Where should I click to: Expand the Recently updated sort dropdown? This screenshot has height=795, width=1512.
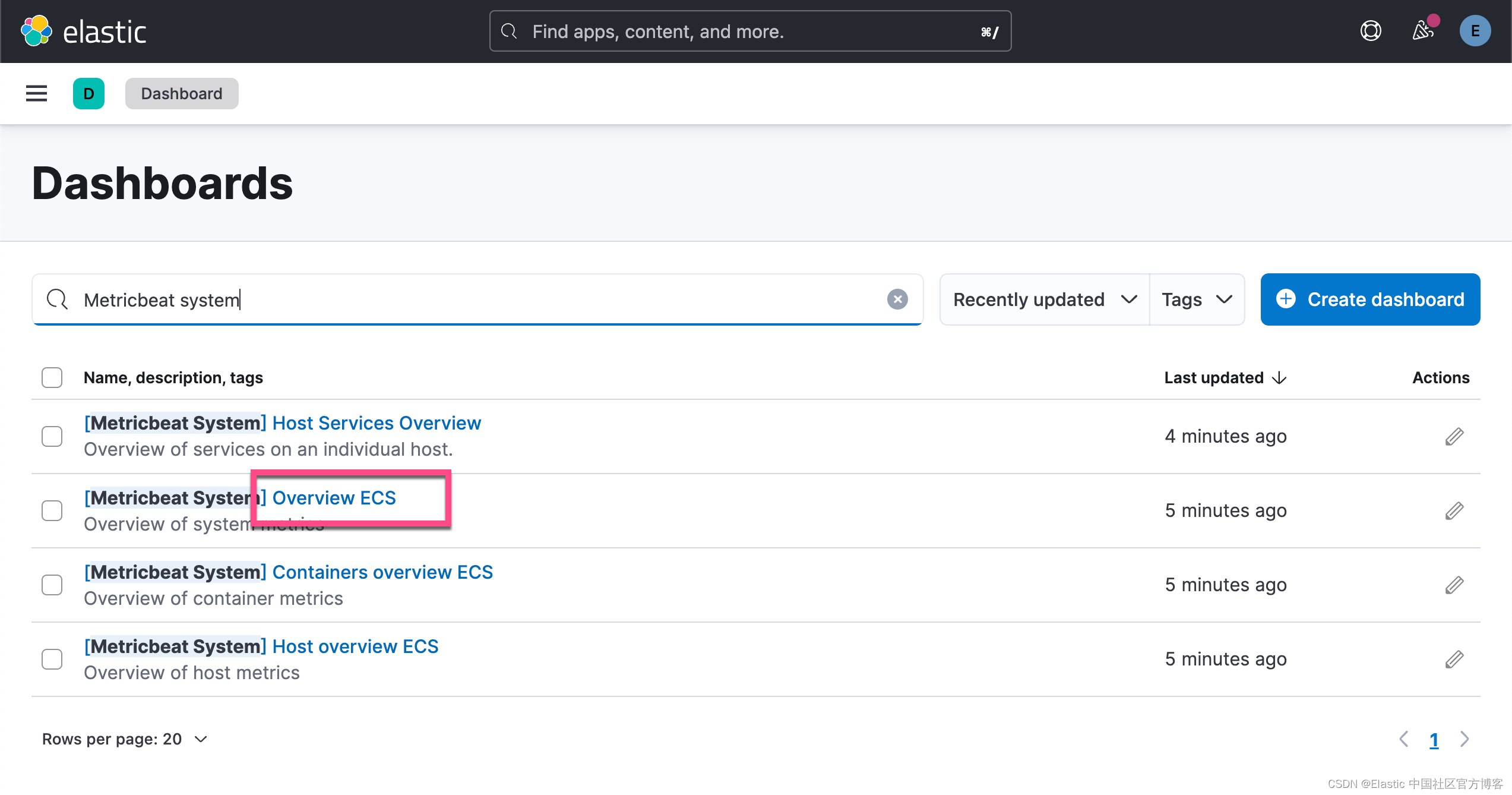pos(1045,299)
